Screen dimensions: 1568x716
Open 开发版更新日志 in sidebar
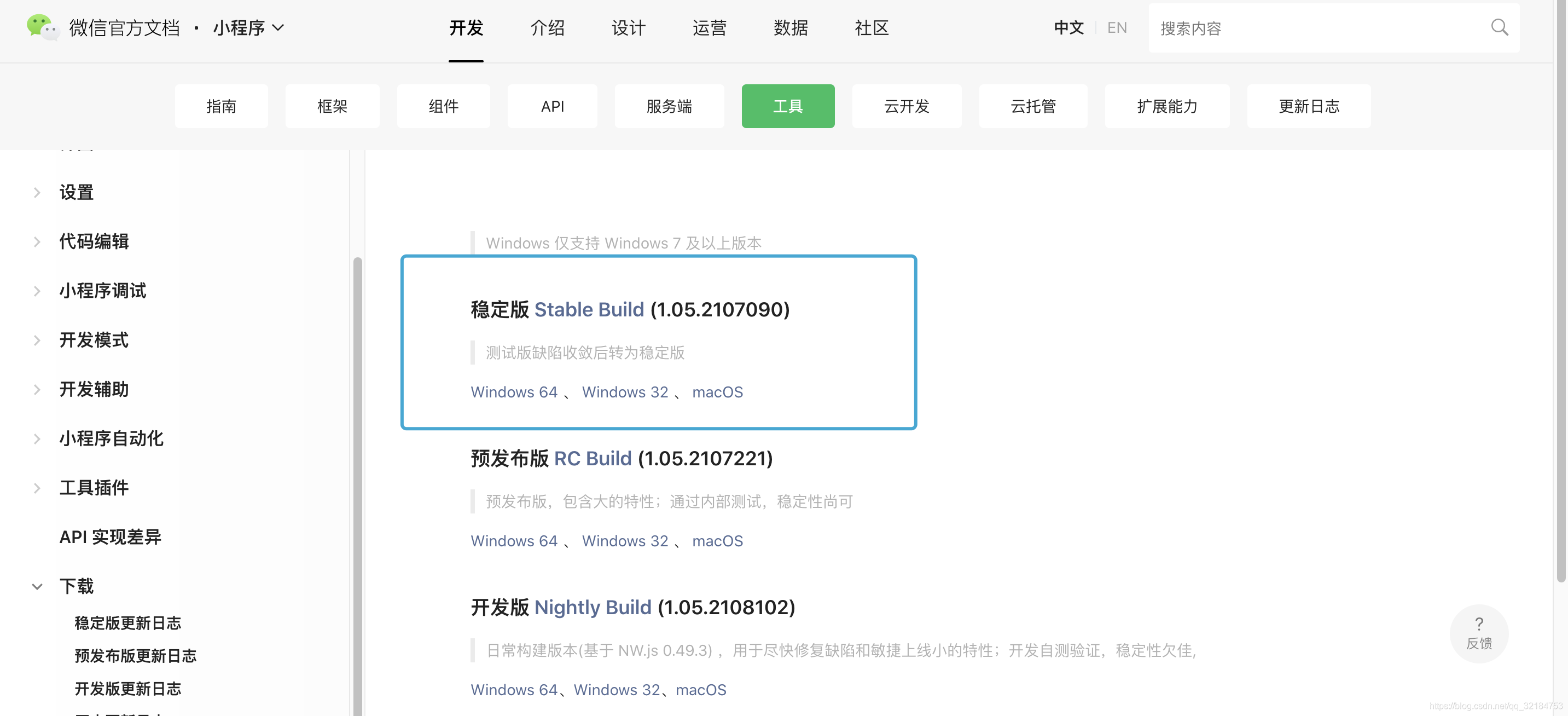point(128,689)
